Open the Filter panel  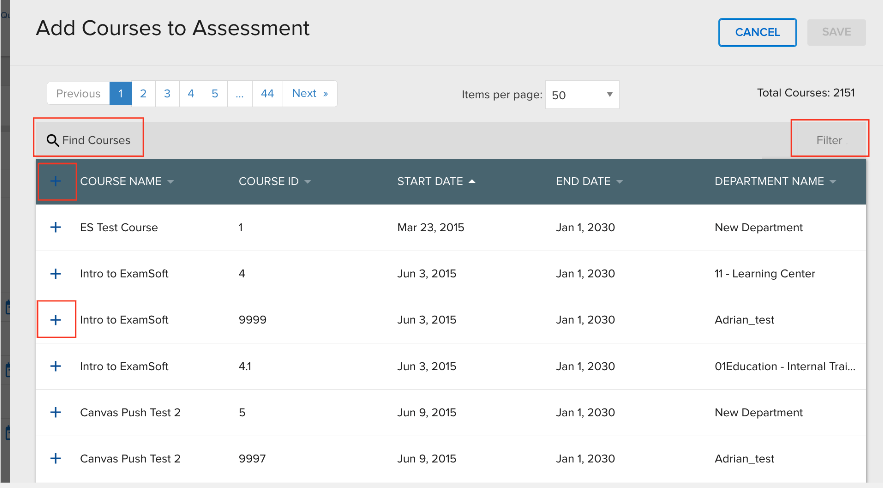[829, 140]
